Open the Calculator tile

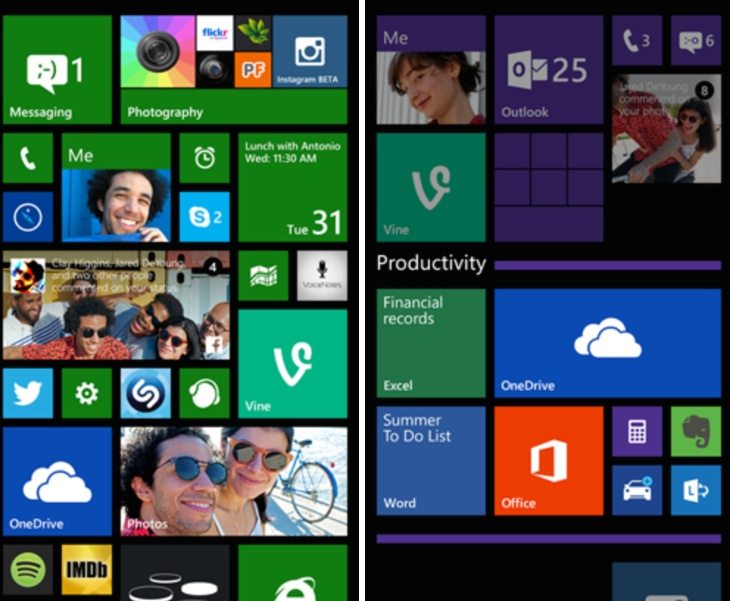point(637,432)
